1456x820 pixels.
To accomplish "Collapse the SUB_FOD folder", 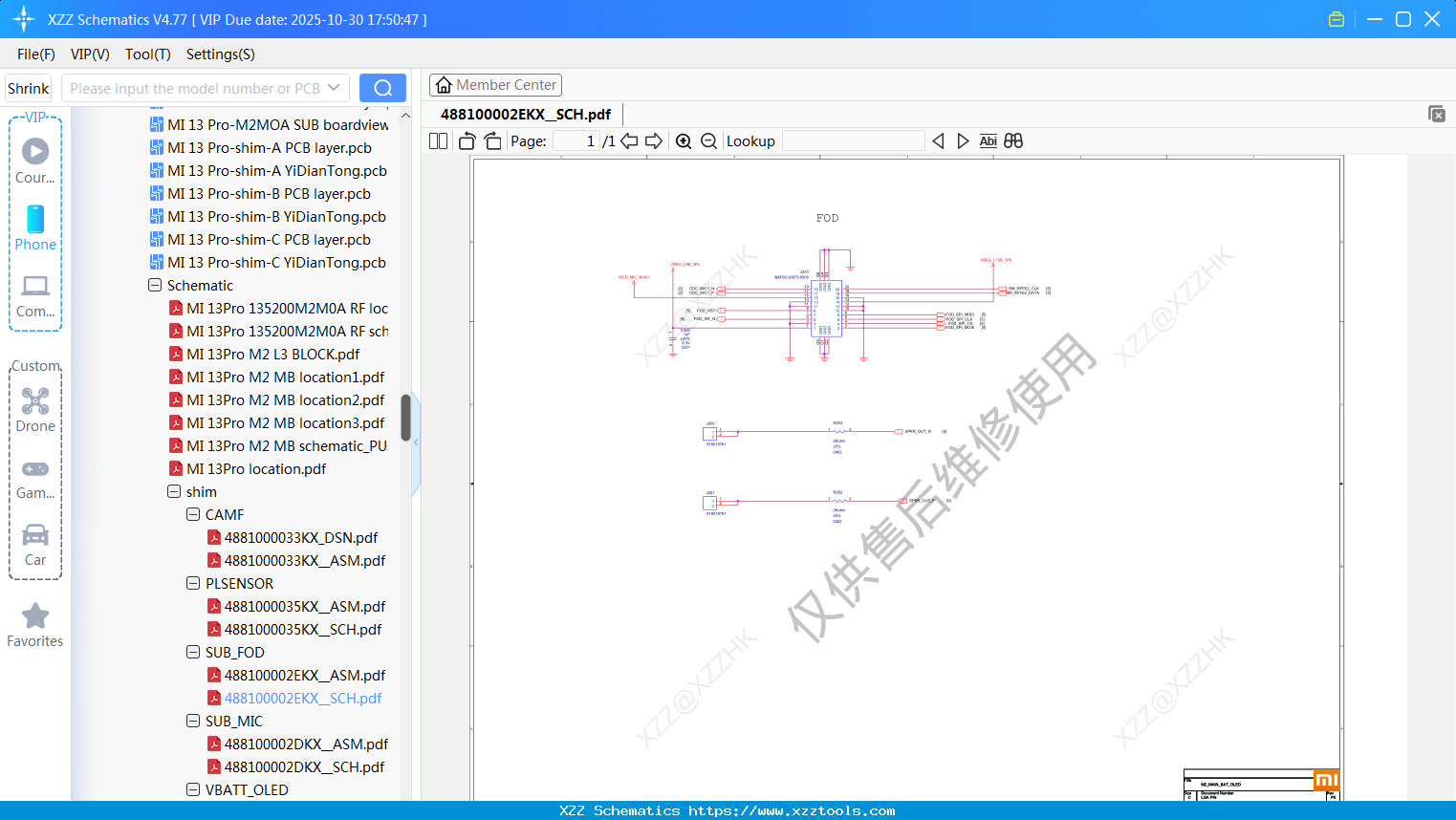I will (x=193, y=652).
